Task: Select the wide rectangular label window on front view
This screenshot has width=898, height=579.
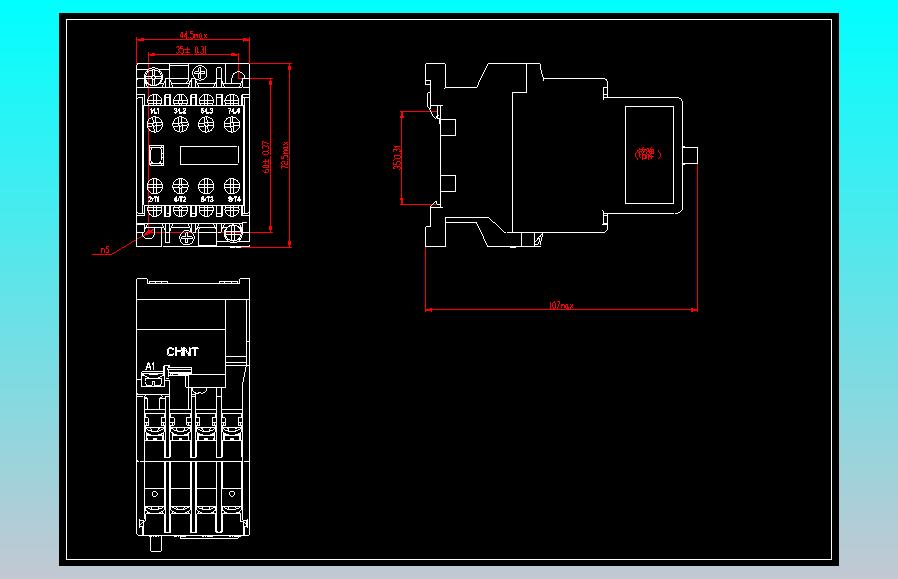Action: click(x=209, y=155)
